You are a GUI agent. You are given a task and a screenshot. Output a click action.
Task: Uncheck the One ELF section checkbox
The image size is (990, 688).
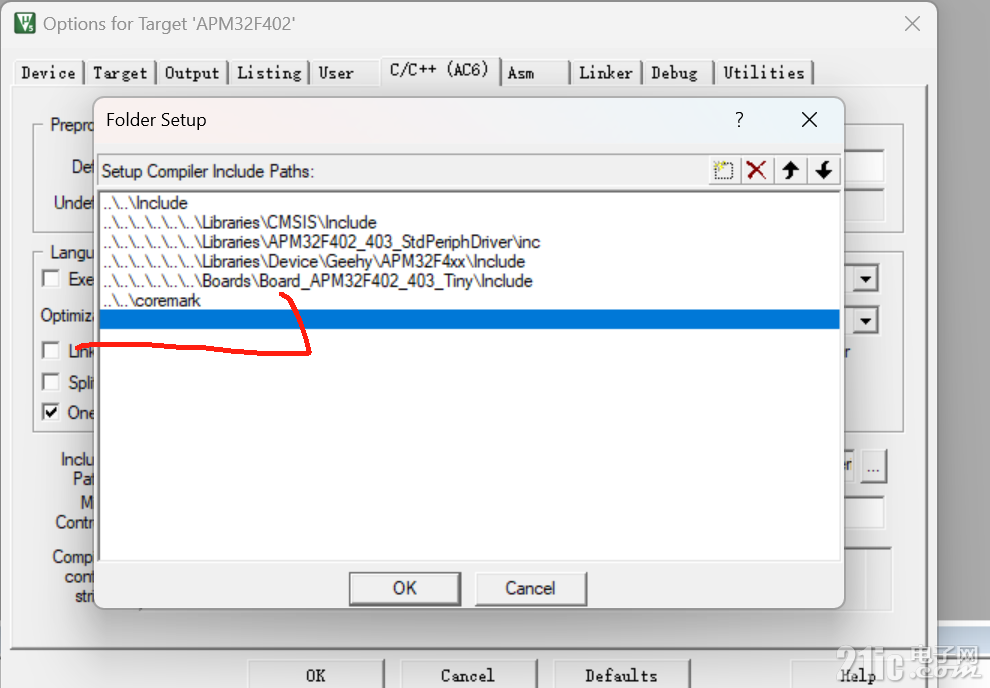[x=51, y=412]
